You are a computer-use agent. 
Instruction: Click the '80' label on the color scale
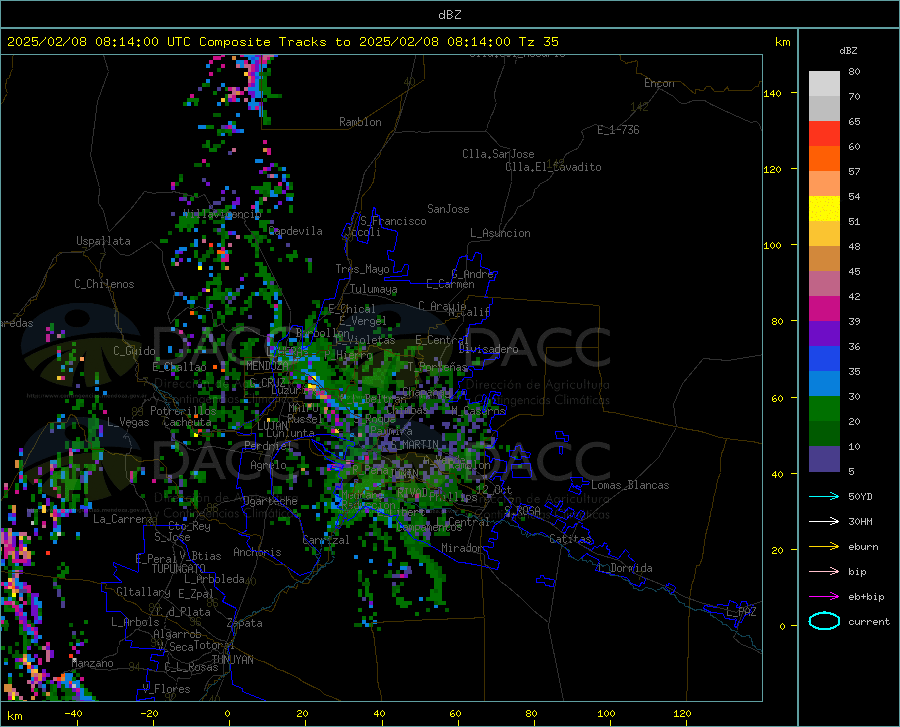[x=854, y=72]
